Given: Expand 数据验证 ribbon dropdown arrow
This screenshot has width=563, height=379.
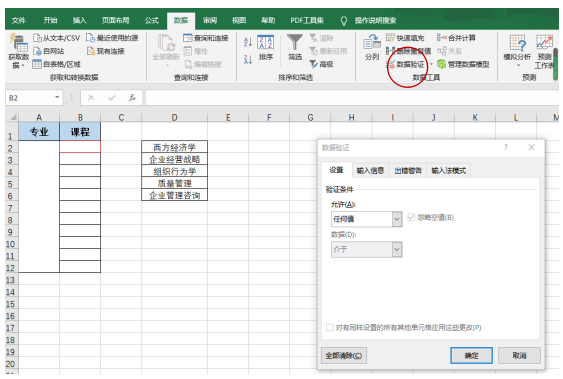Looking at the screenshot, I should (431, 65).
